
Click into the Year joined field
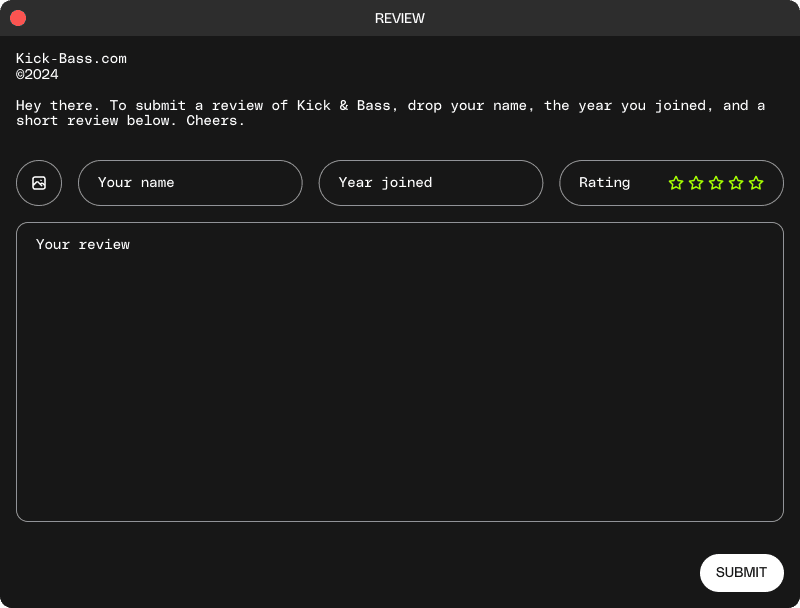[431, 183]
